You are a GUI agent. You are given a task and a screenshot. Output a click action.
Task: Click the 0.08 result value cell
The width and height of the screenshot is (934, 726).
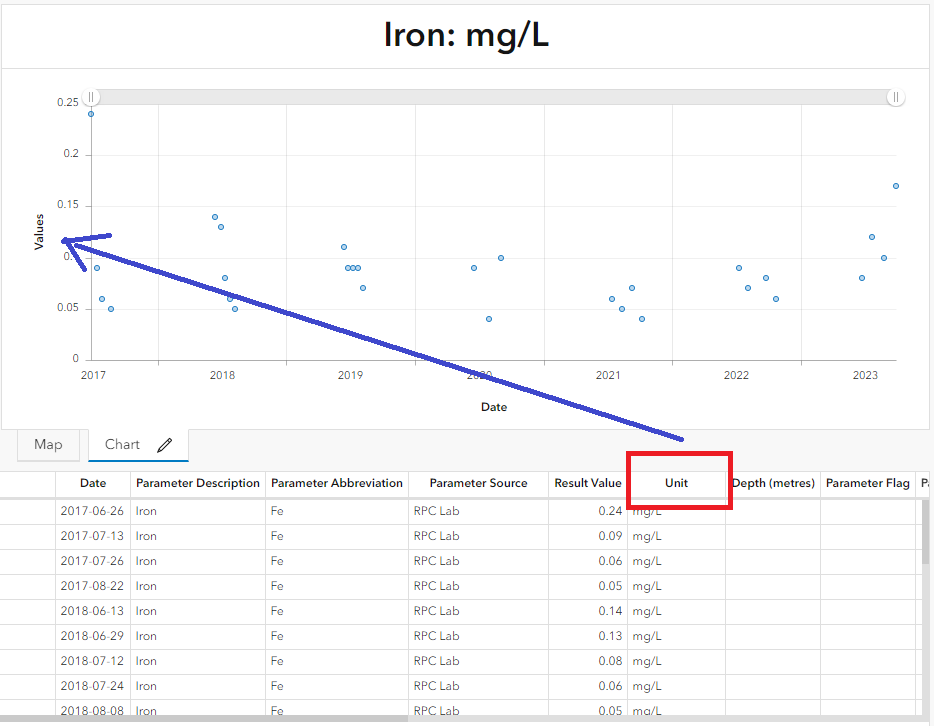pos(588,661)
